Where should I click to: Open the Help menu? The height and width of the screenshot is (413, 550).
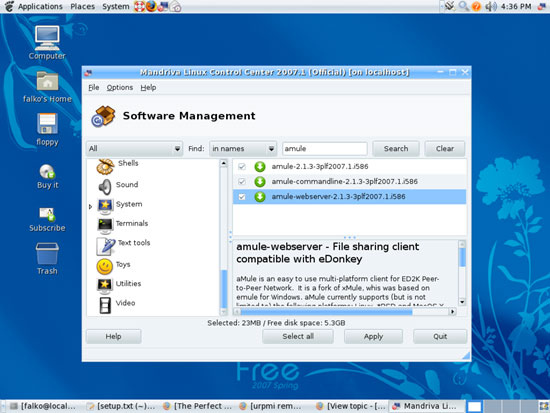(148, 87)
